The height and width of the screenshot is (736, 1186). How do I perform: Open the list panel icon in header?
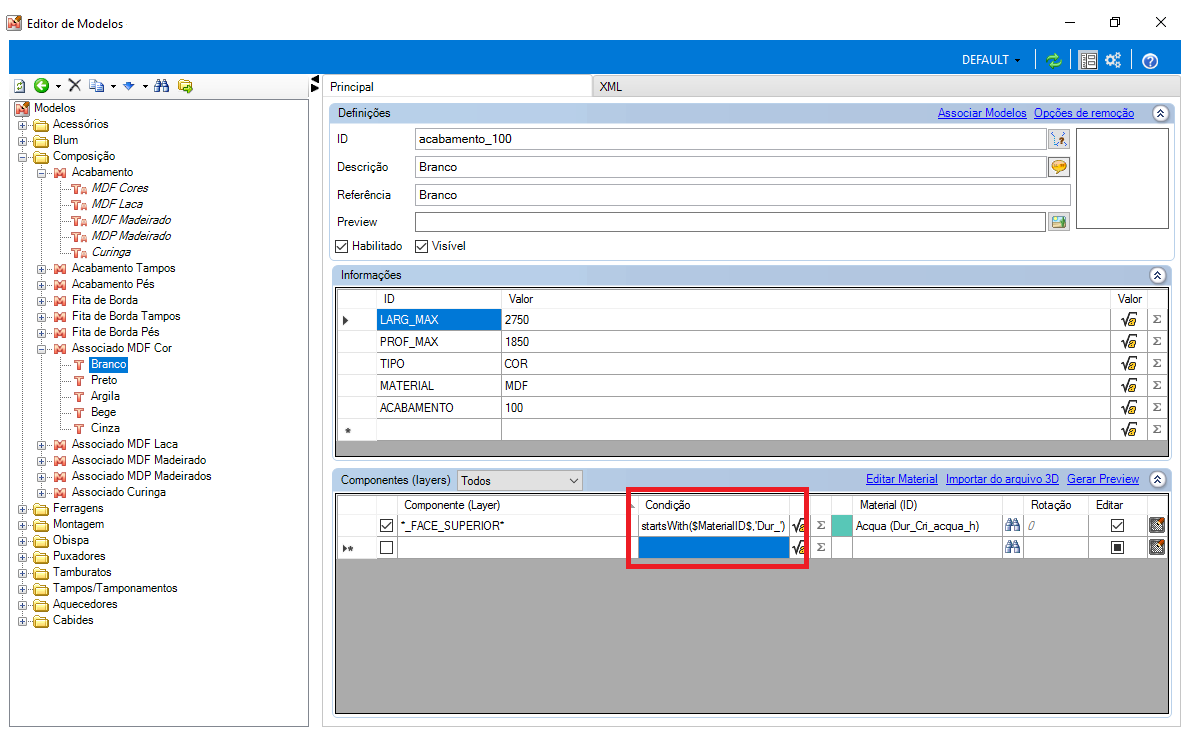coord(1088,61)
